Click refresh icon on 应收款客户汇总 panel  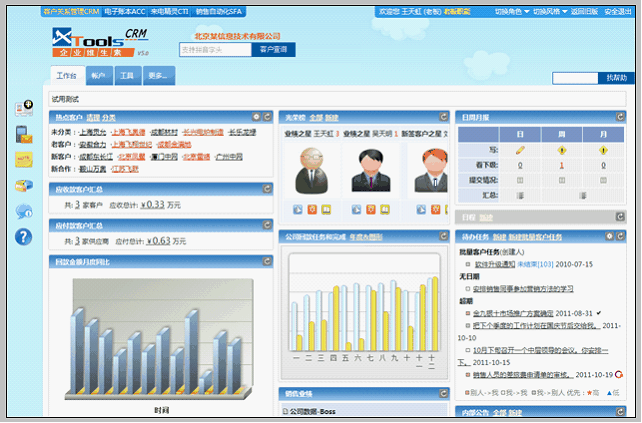[x=267, y=187]
